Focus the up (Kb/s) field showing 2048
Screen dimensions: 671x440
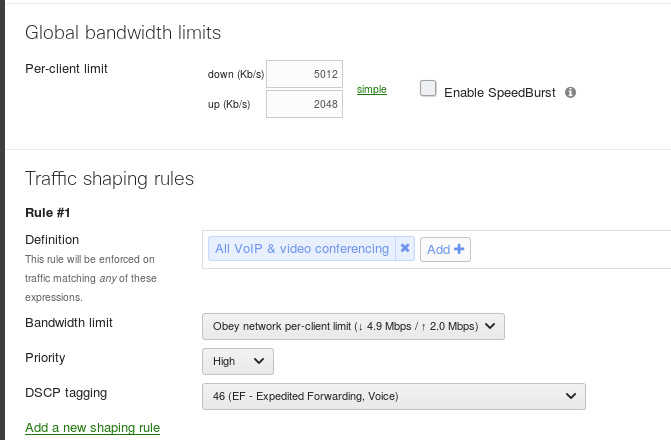pos(305,104)
